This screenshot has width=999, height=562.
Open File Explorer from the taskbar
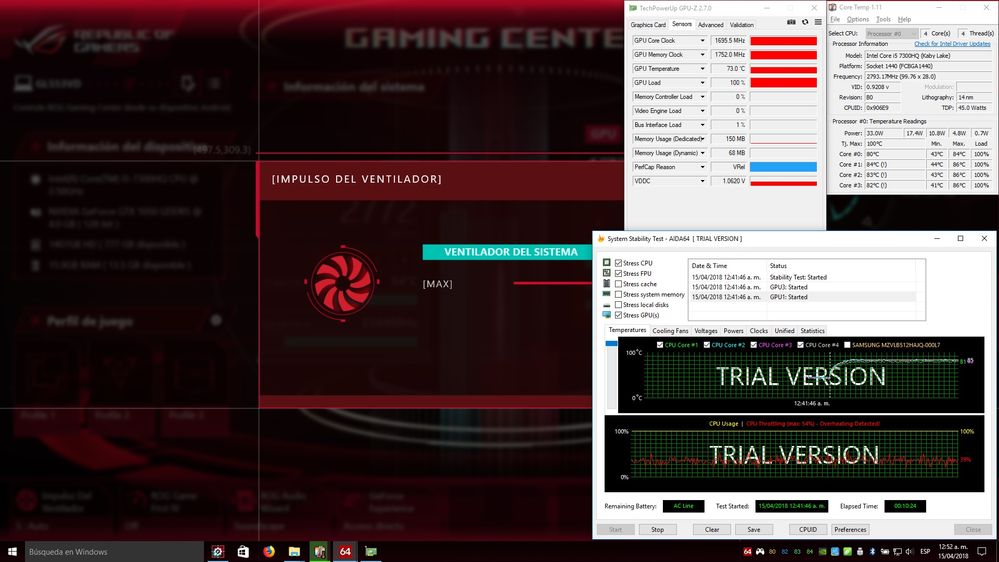point(294,552)
